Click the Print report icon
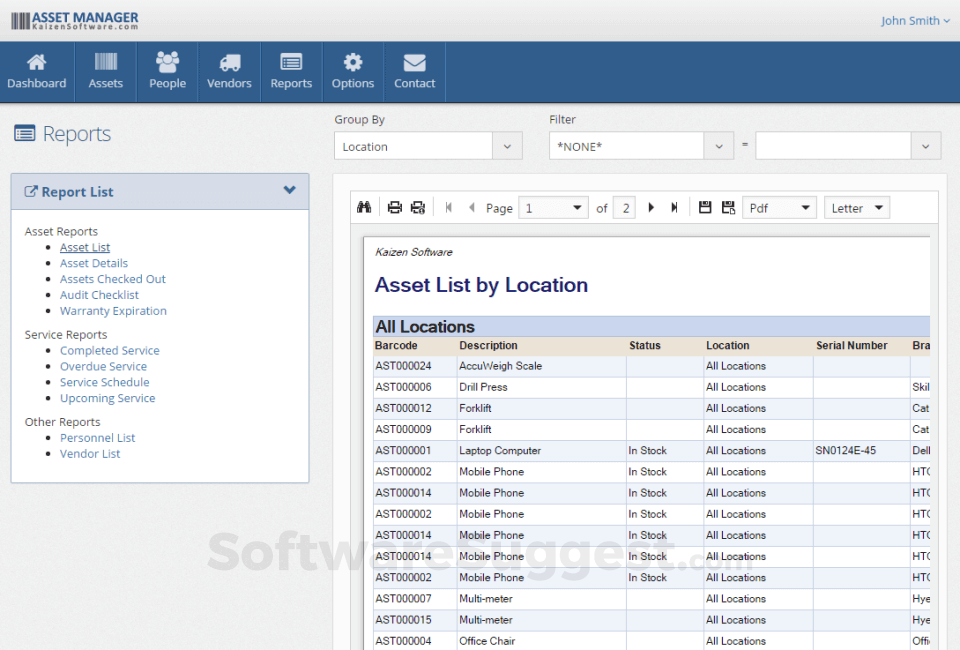Viewport: 960px width, 650px height. pos(394,207)
